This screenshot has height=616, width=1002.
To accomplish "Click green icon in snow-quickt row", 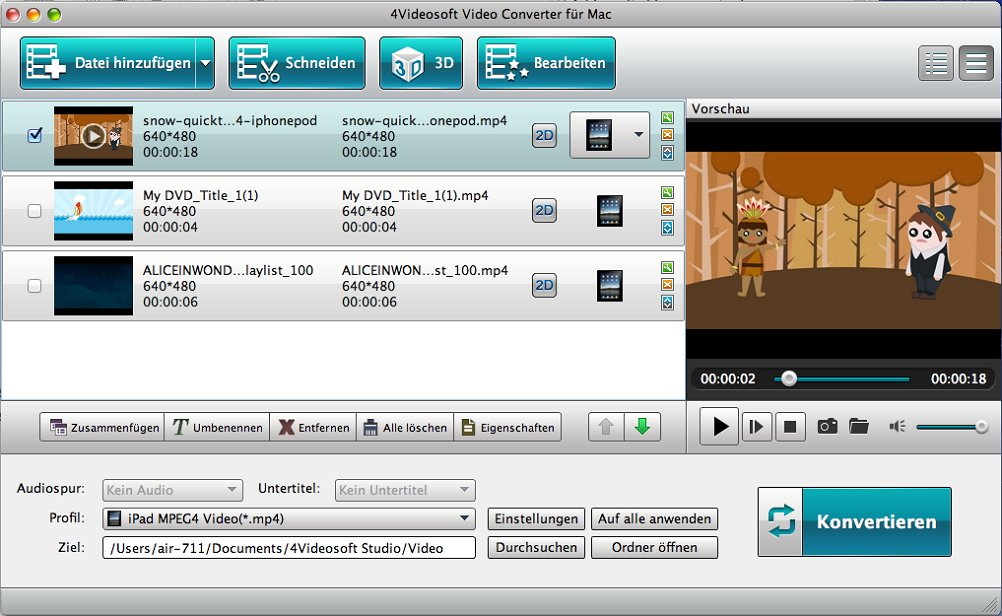I will tap(667, 118).
